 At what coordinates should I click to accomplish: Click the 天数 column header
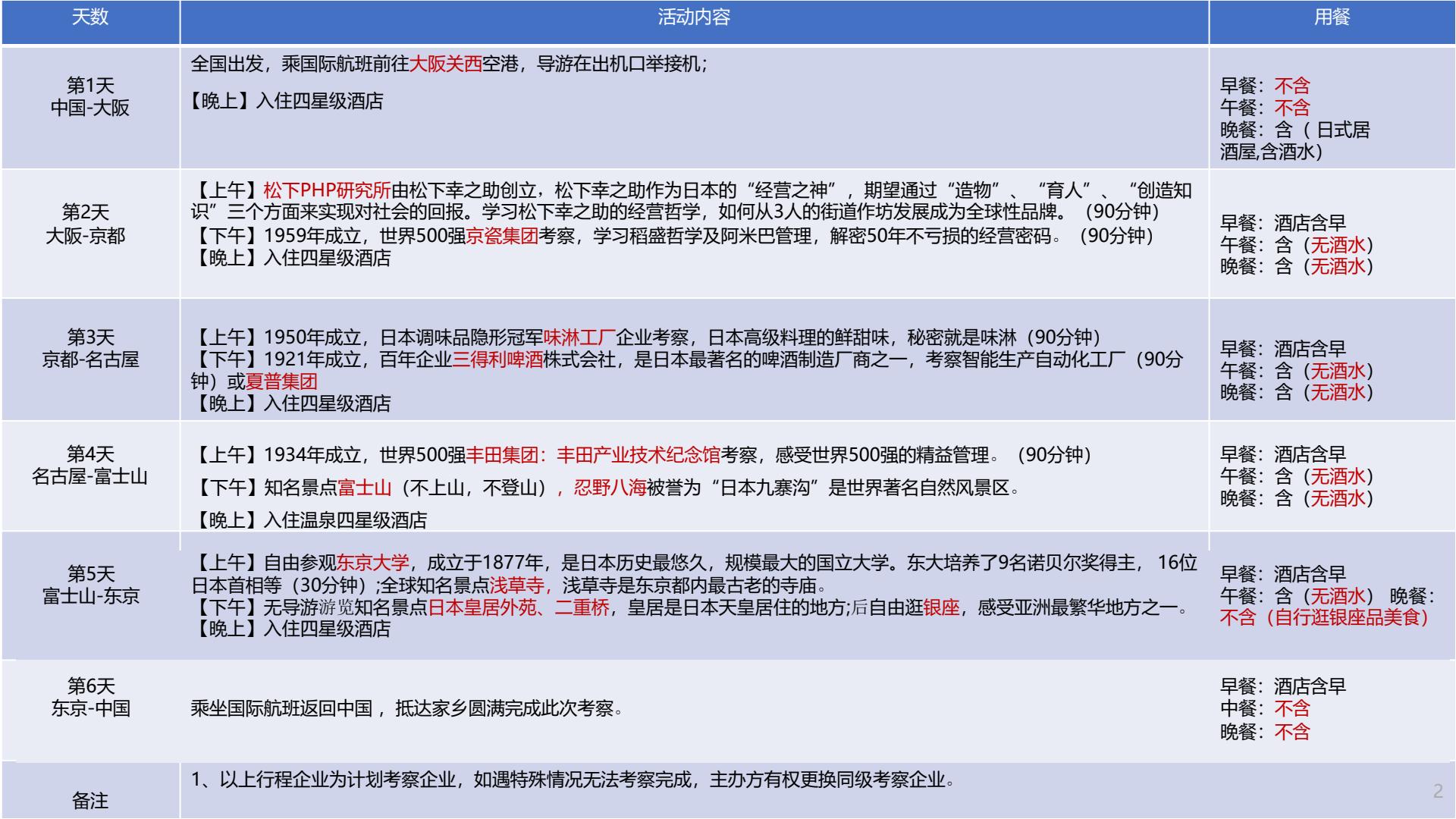coord(90,22)
